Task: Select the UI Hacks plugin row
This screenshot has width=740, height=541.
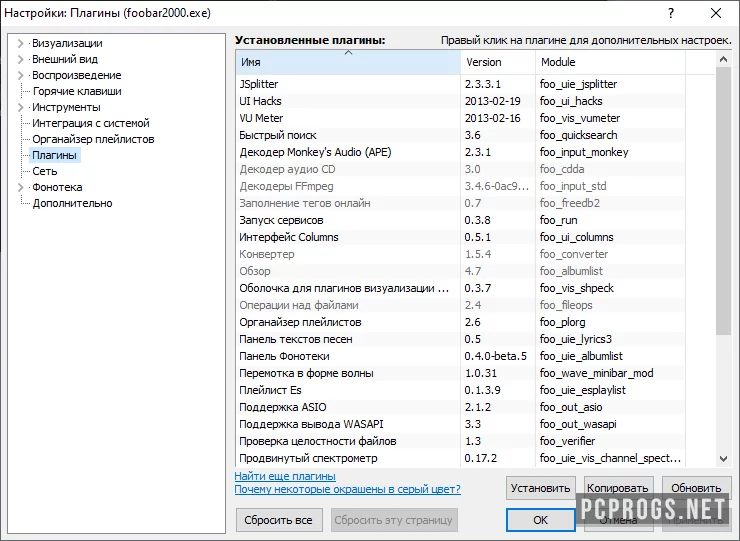Action: pyautogui.click(x=460, y=101)
